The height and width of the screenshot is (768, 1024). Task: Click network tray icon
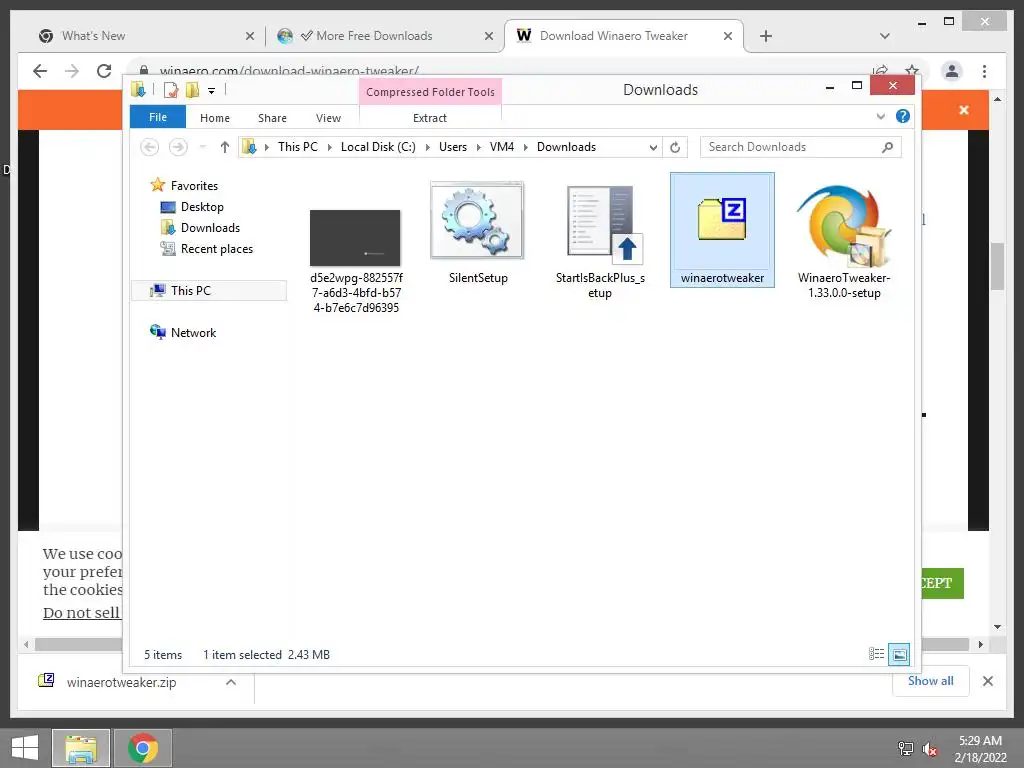(x=905, y=749)
